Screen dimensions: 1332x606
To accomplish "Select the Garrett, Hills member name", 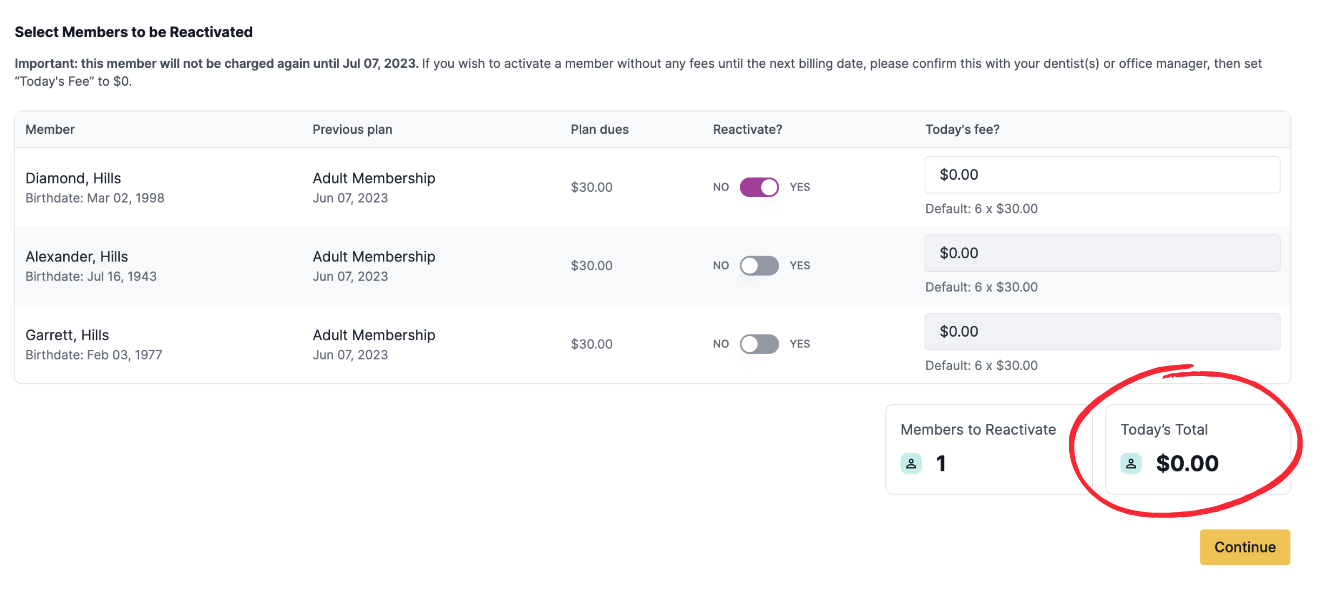I will coord(67,335).
